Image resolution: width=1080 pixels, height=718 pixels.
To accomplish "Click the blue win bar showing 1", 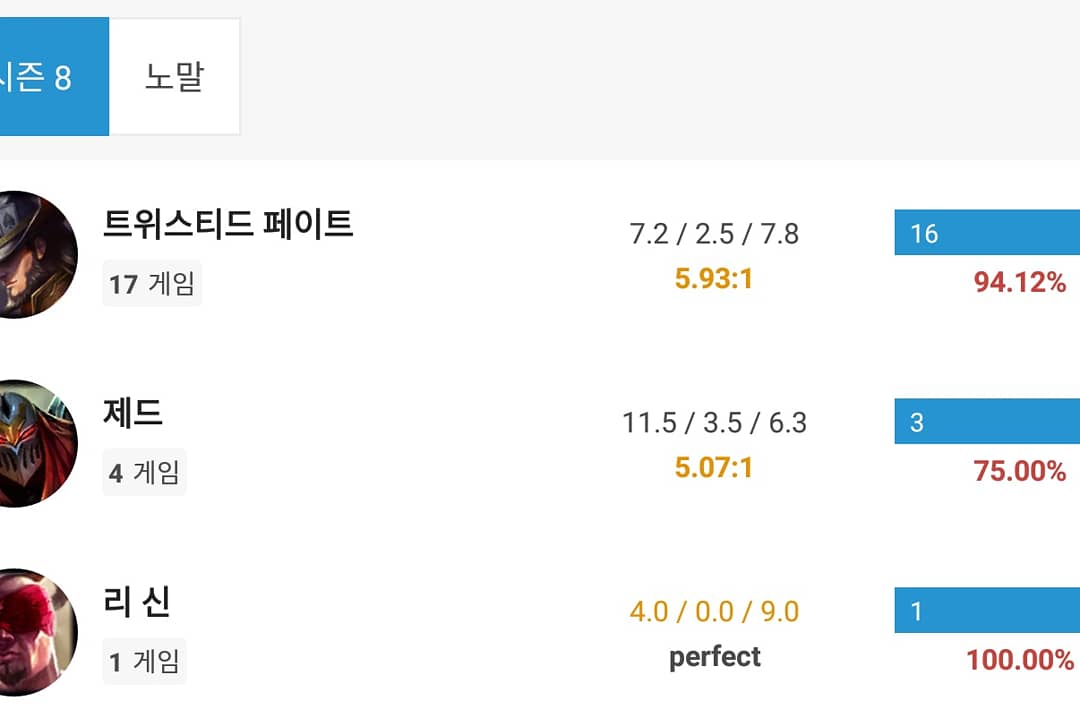I will (x=986, y=611).
